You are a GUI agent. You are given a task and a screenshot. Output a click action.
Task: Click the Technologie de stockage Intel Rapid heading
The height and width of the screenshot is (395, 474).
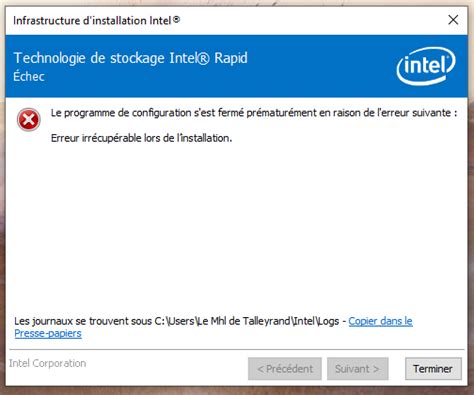130,58
